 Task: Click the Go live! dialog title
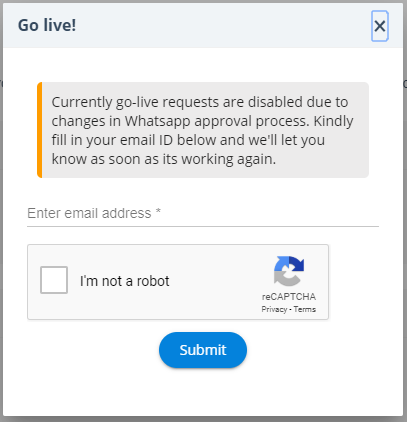pos(47,25)
